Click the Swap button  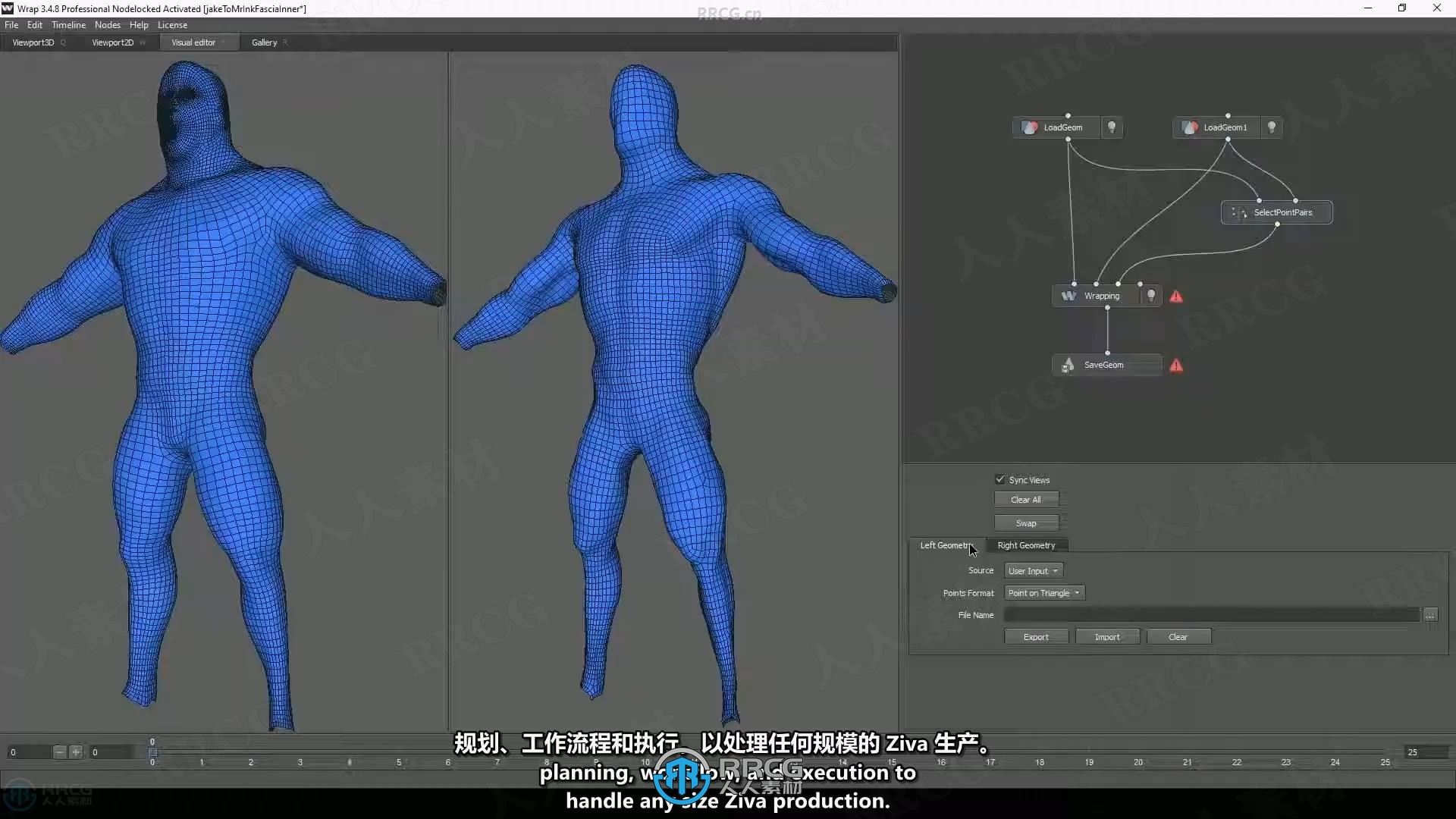(1026, 523)
